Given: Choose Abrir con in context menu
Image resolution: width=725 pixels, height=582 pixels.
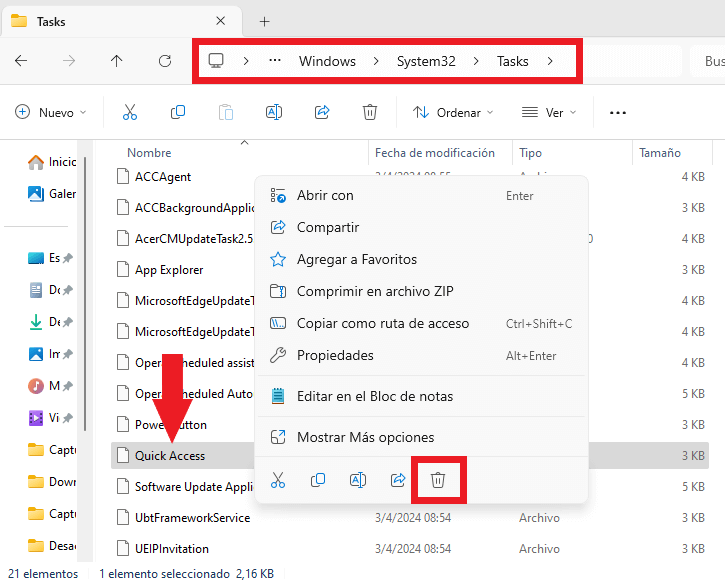Looking at the screenshot, I should point(421,196).
